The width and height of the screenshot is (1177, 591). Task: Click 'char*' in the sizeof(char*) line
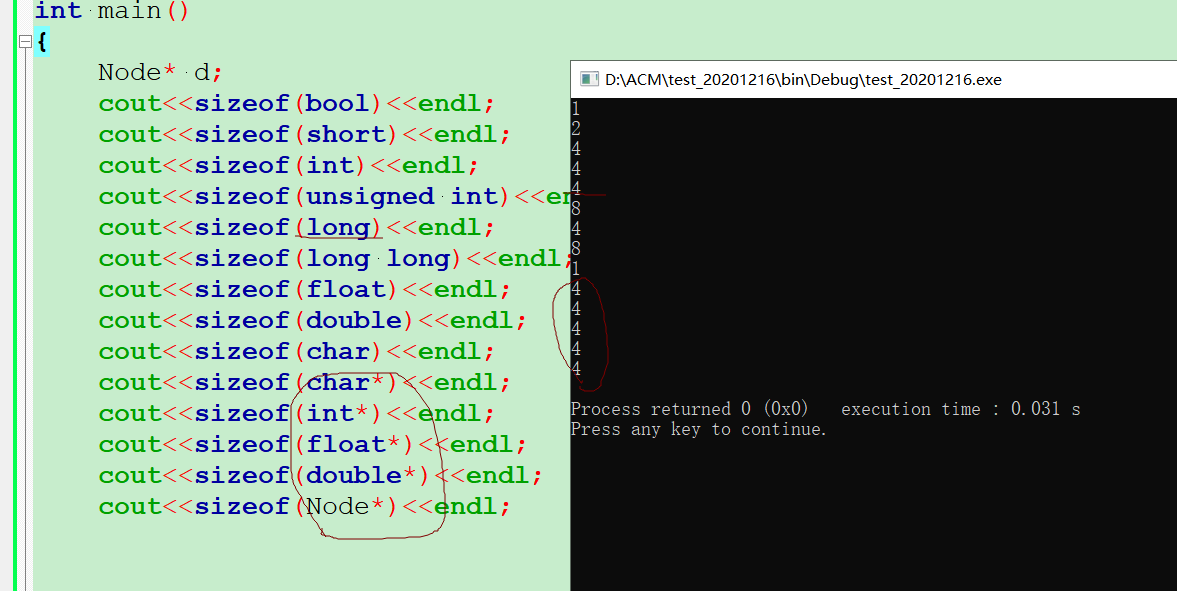(x=345, y=382)
